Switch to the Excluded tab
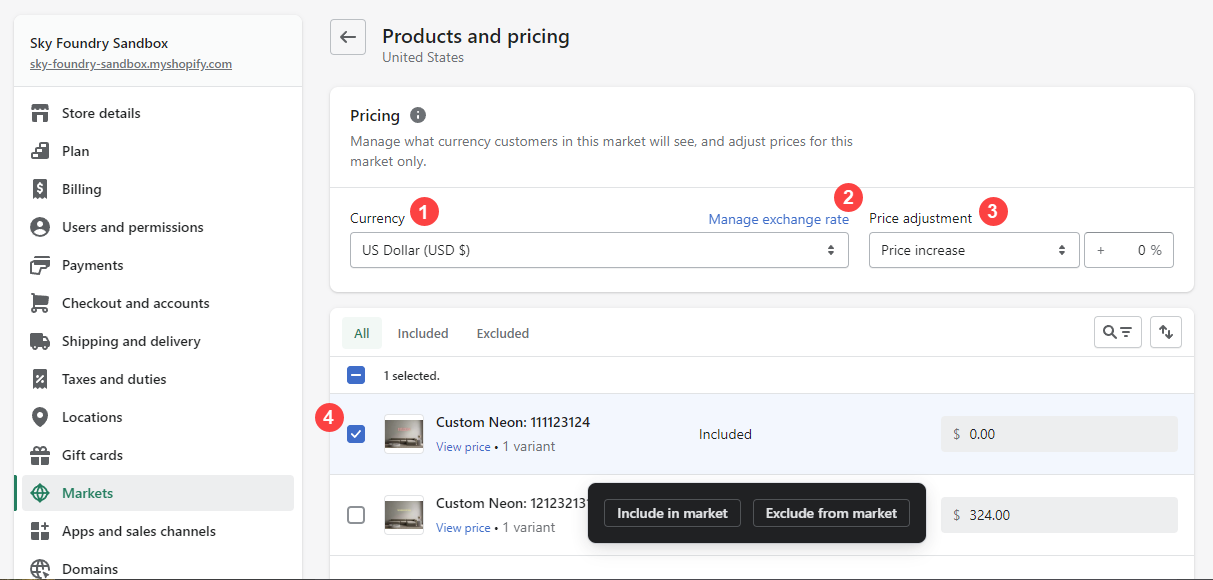1213x580 pixels. [x=502, y=333]
